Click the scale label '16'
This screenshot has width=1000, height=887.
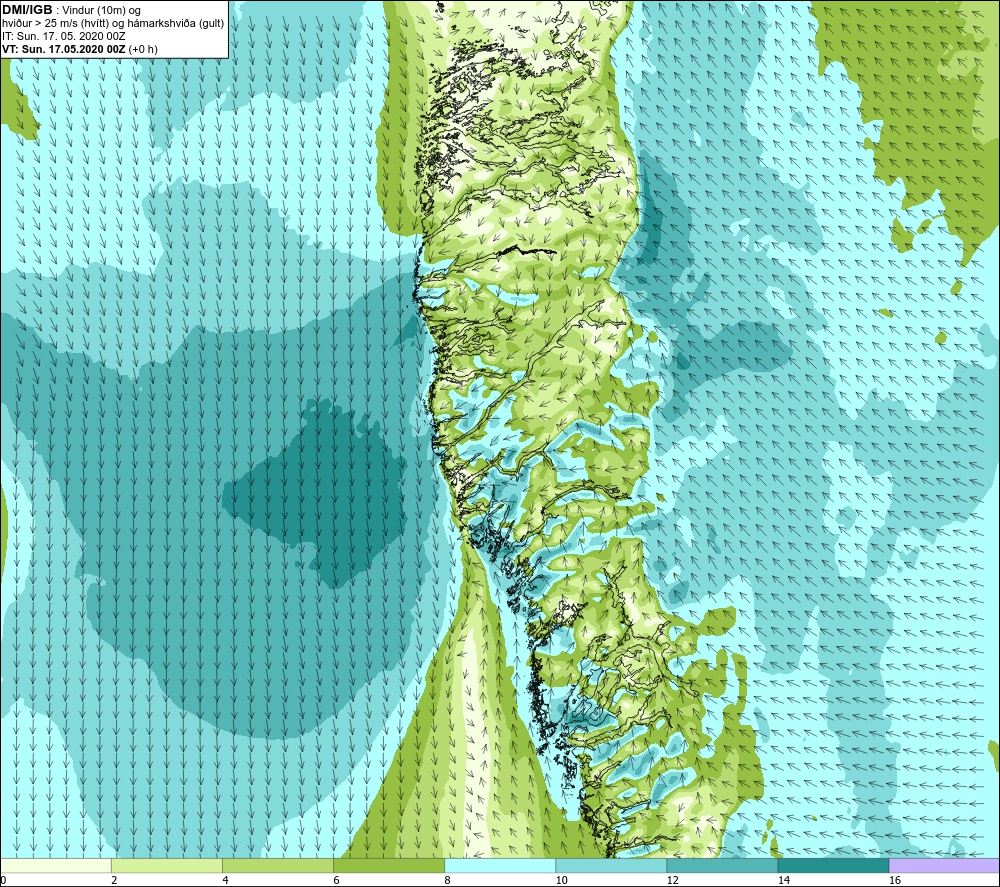click(895, 880)
